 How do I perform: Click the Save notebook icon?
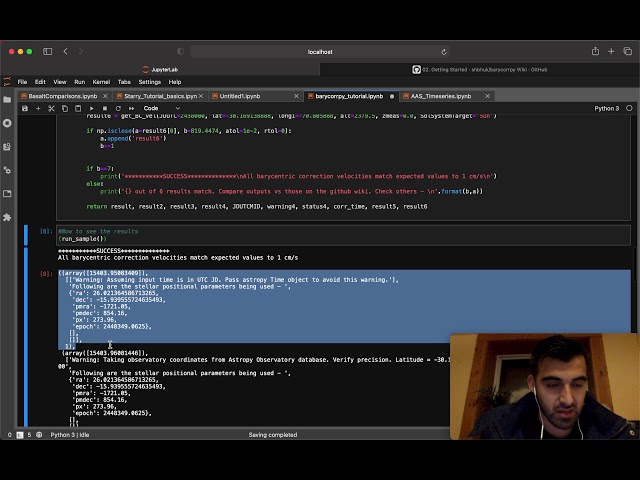[x=25, y=108]
